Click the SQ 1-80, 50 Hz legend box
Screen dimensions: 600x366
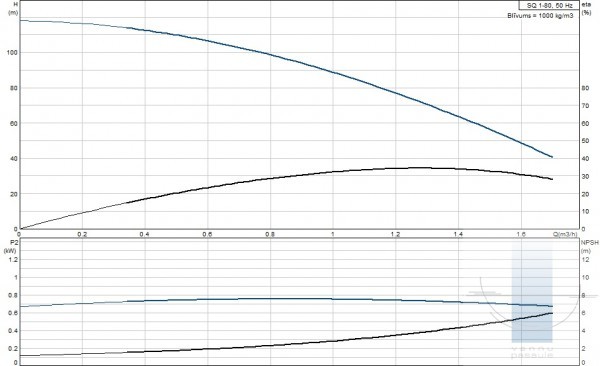click(x=549, y=5)
